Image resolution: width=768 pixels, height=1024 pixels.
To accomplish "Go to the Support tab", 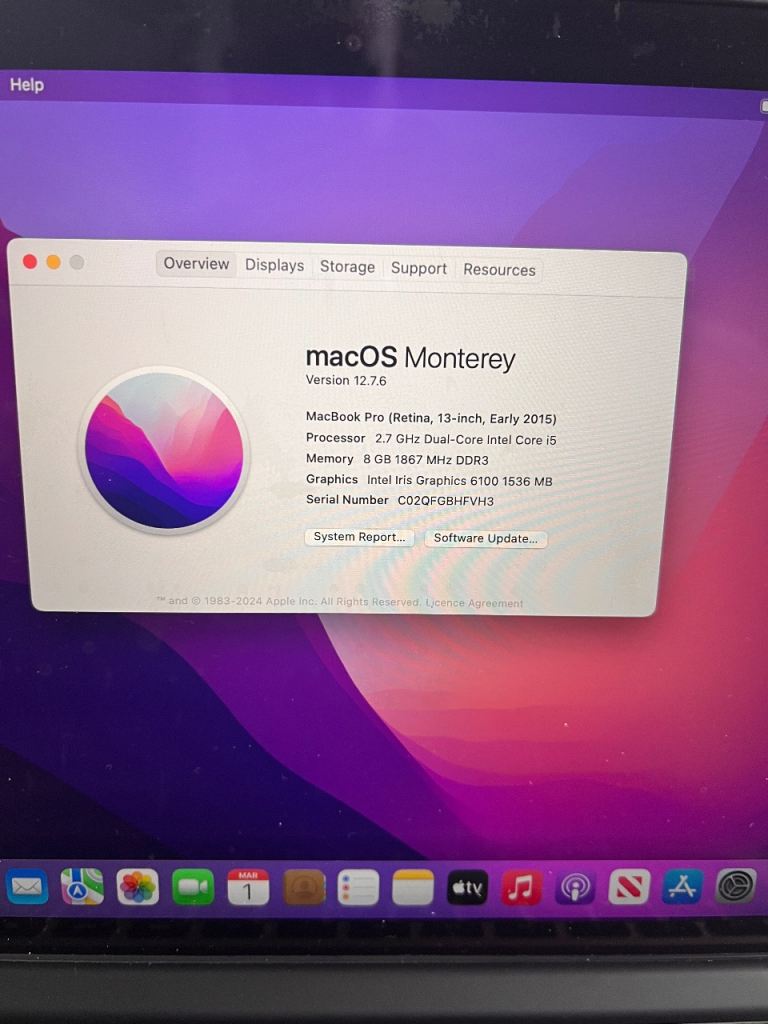I will click(x=419, y=268).
